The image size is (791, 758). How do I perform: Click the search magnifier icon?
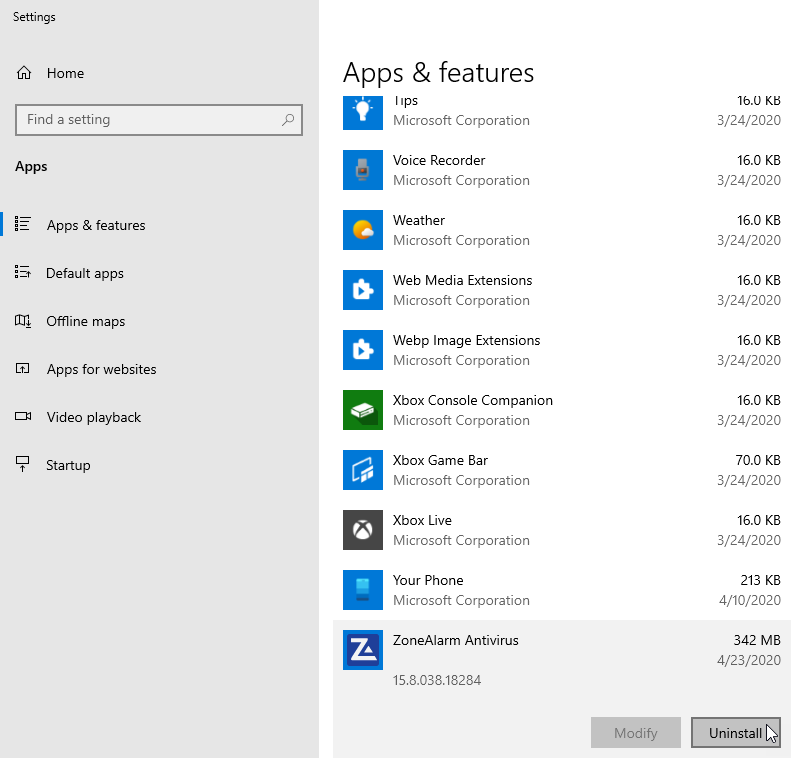pyautogui.click(x=288, y=120)
